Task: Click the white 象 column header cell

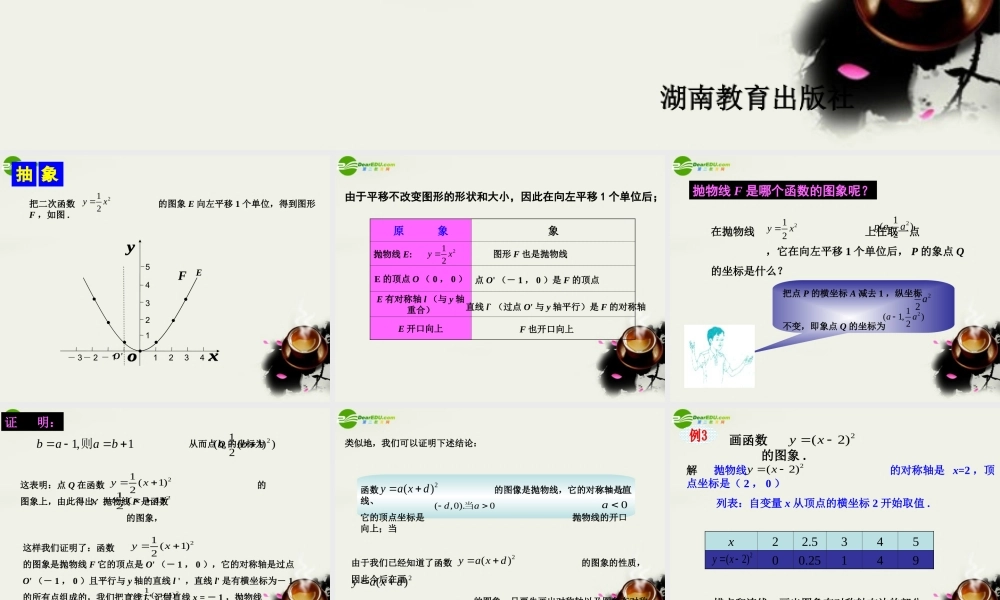Action: tap(553, 230)
